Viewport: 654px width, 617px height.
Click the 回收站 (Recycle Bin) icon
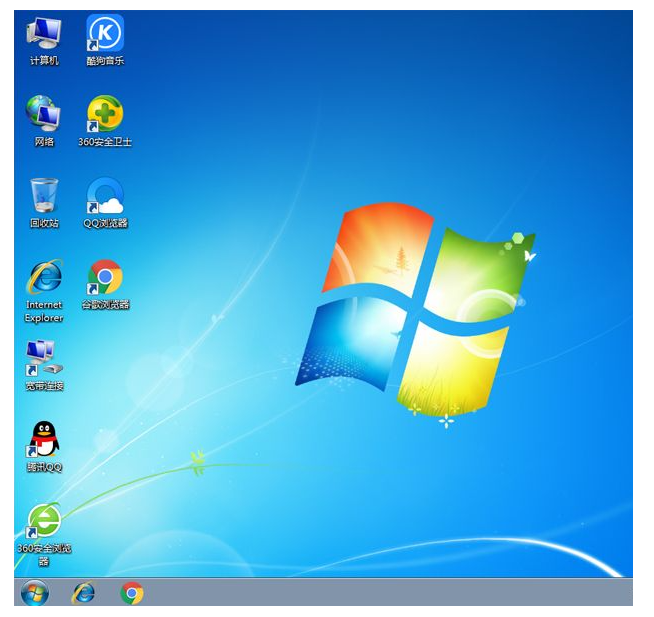click(x=44, y=196)
